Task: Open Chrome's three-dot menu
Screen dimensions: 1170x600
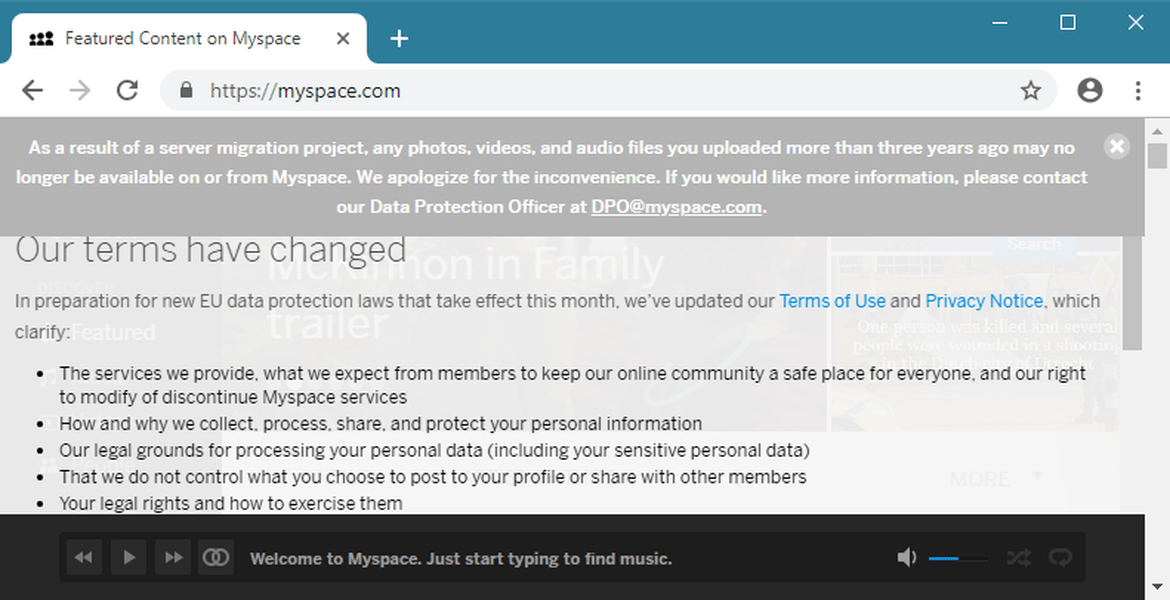Action: coord(1138,90)
